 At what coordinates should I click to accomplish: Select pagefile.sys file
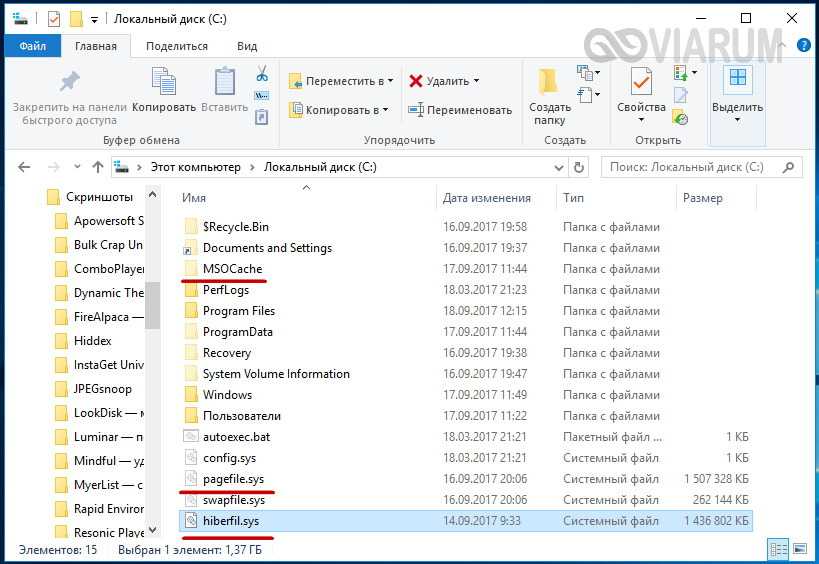(x=233, y=479)
